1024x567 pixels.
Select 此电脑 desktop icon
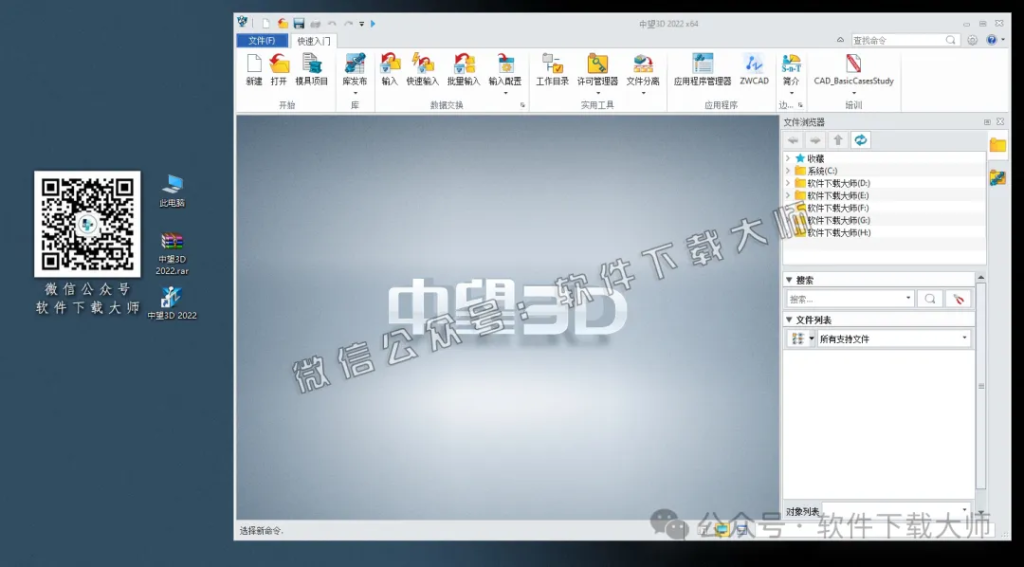coord(172,191)
